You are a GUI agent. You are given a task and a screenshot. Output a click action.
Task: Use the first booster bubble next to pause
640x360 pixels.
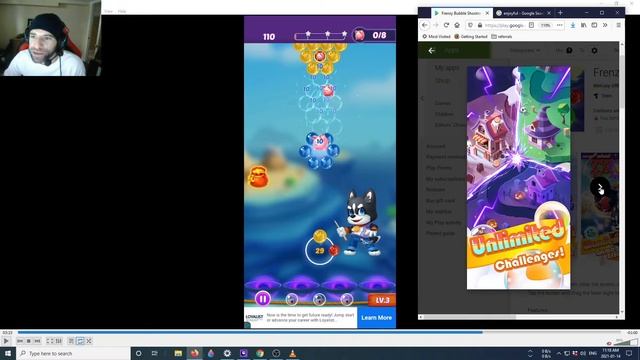(291, 300)
